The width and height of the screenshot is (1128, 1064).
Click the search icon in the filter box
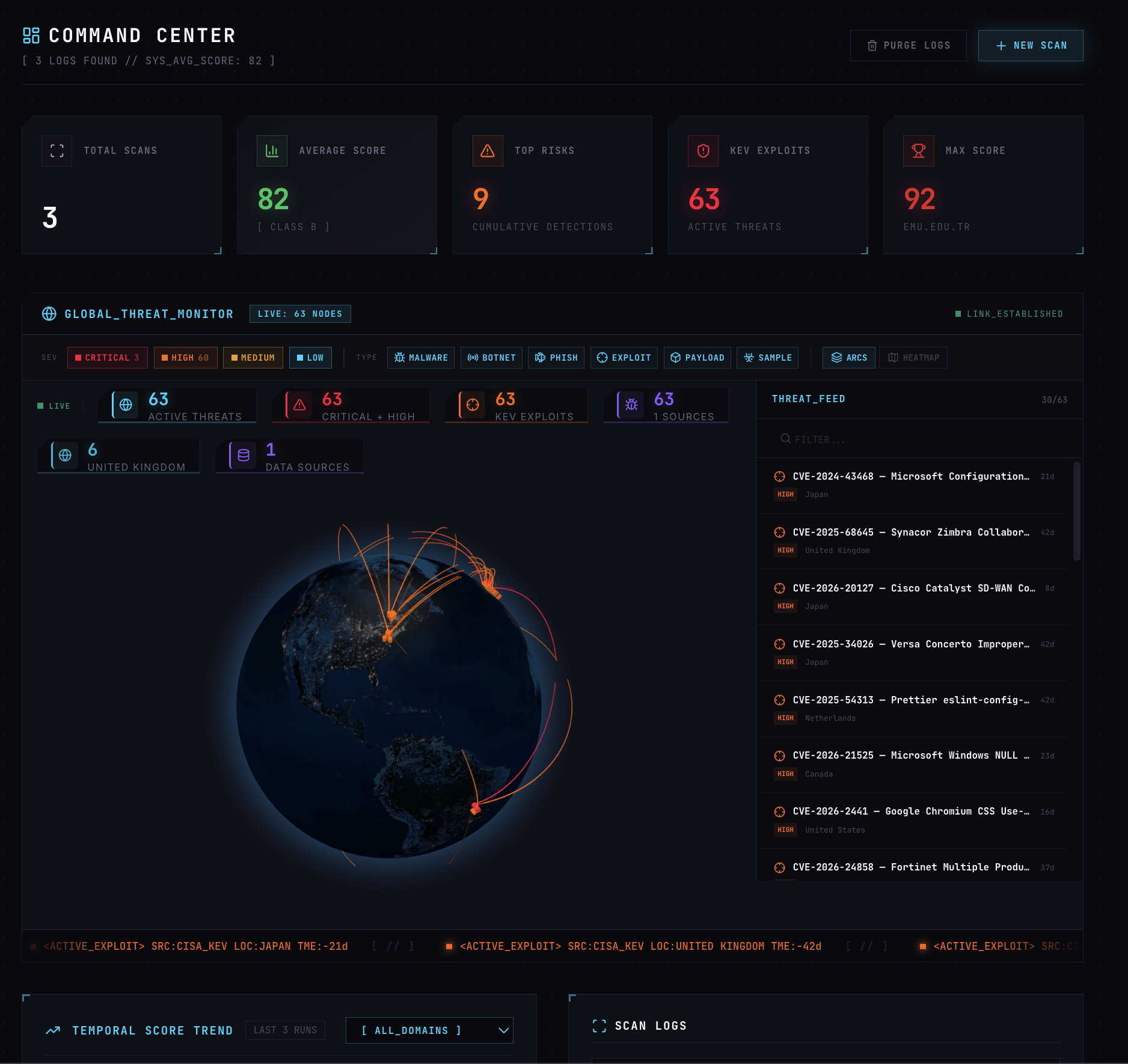click(x=785, y=439)
